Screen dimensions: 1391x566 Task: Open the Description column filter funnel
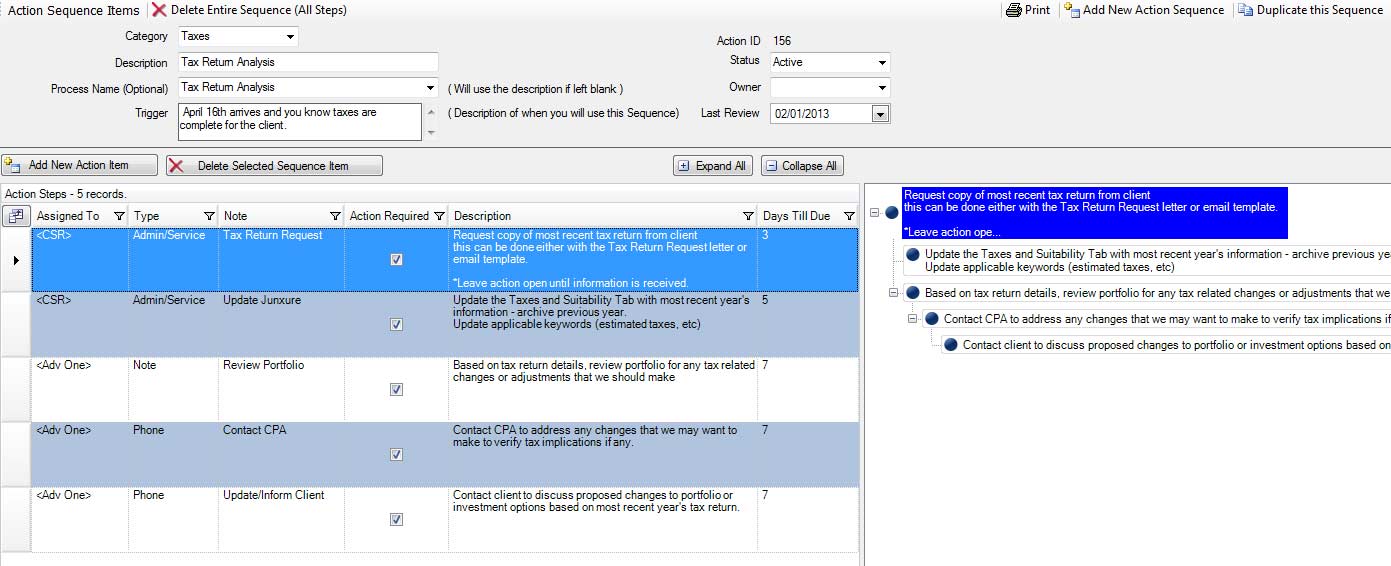pos(748,216)
